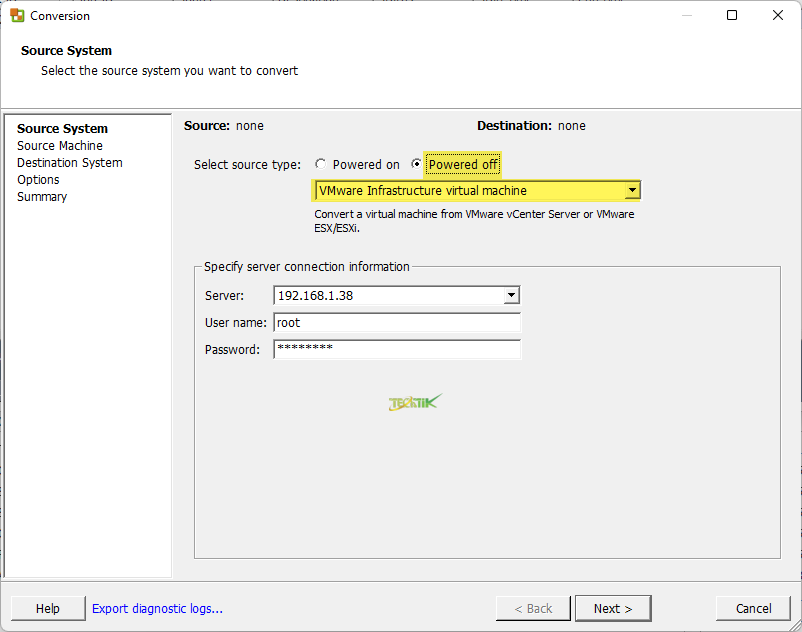Close the Conversion window

tap(777, 15)
